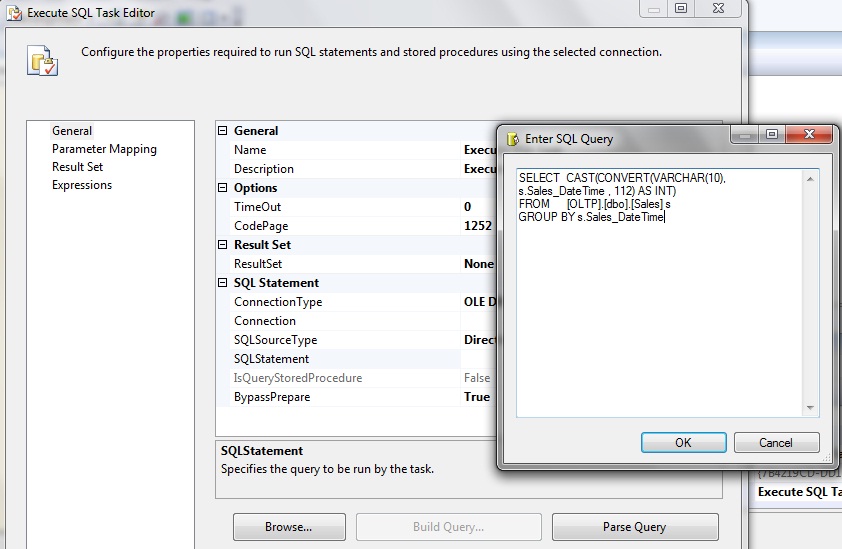The width and height of the screenshot is (842, 549).
Task: Open the Parameter Mapping page
Action: coord(104,149)
